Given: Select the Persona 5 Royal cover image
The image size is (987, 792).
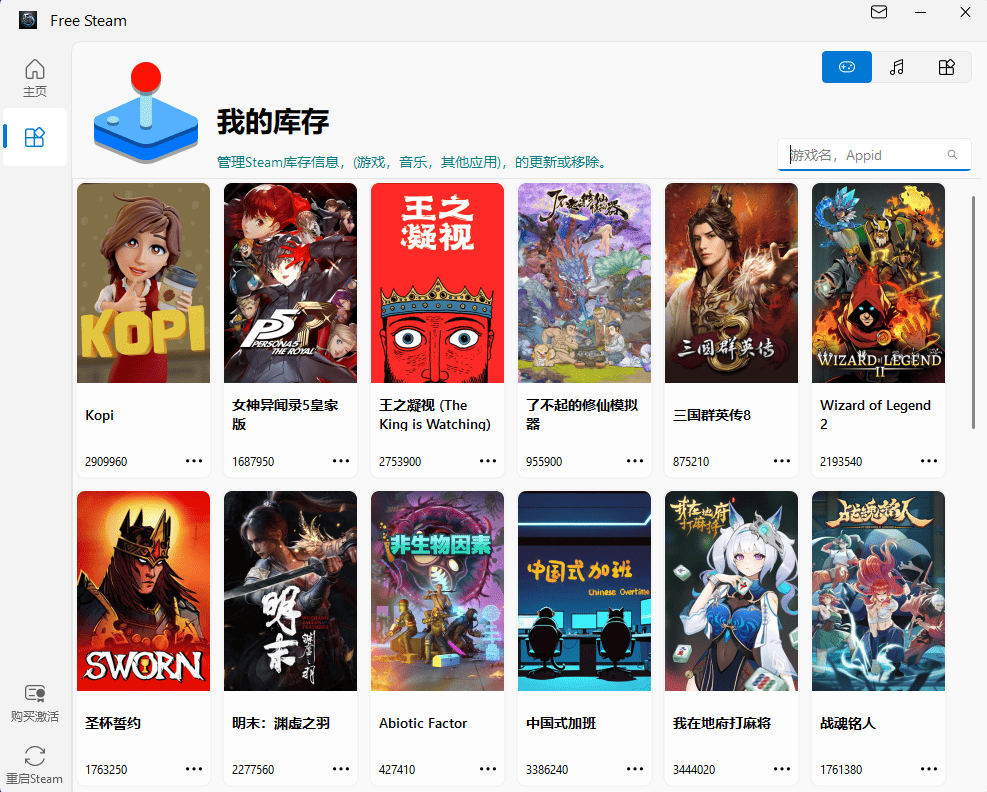Looking at the screenshot, I should click(290, 283).
